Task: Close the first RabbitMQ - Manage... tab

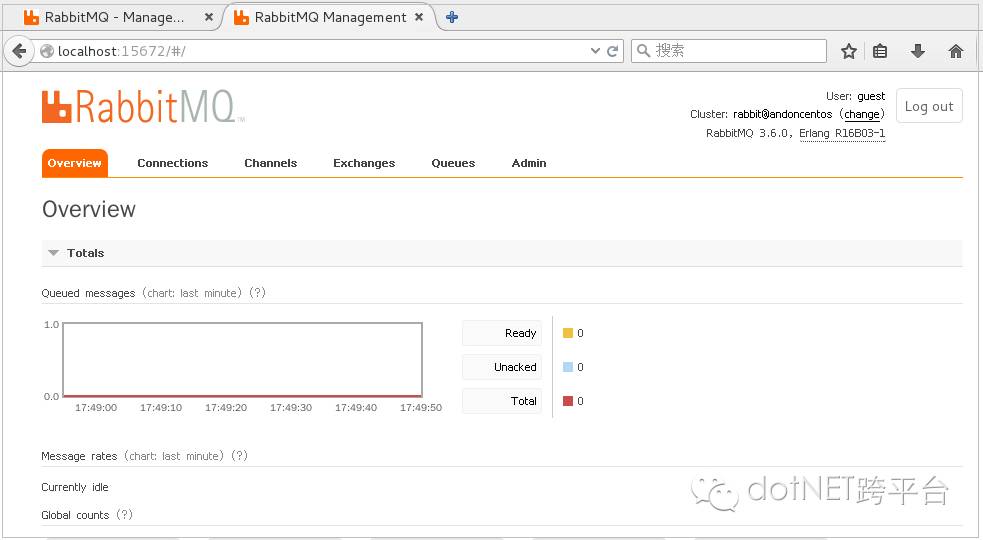Action: click(x=209, y=18)
